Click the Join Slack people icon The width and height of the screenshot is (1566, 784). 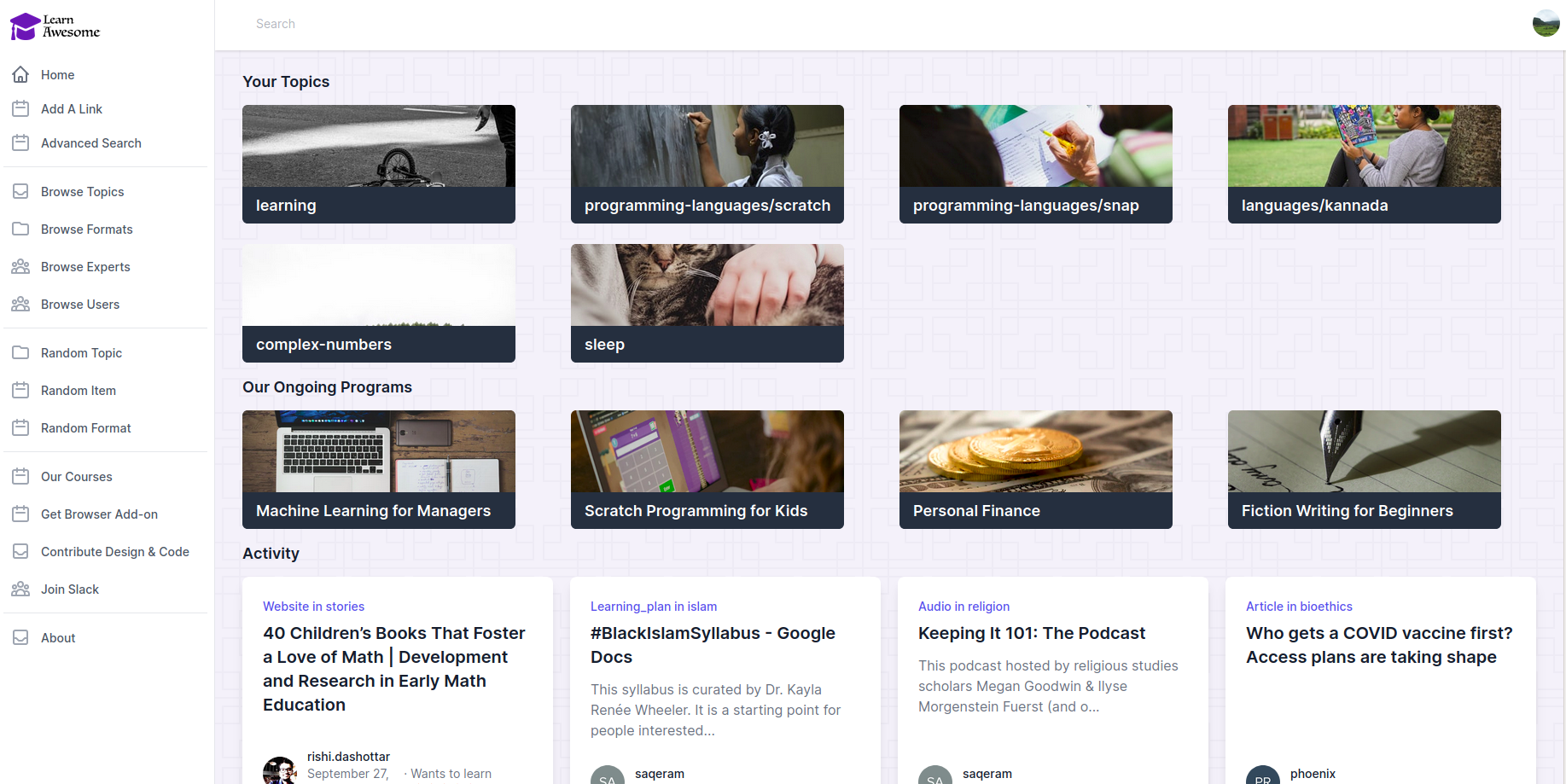(x=20, y=589)
